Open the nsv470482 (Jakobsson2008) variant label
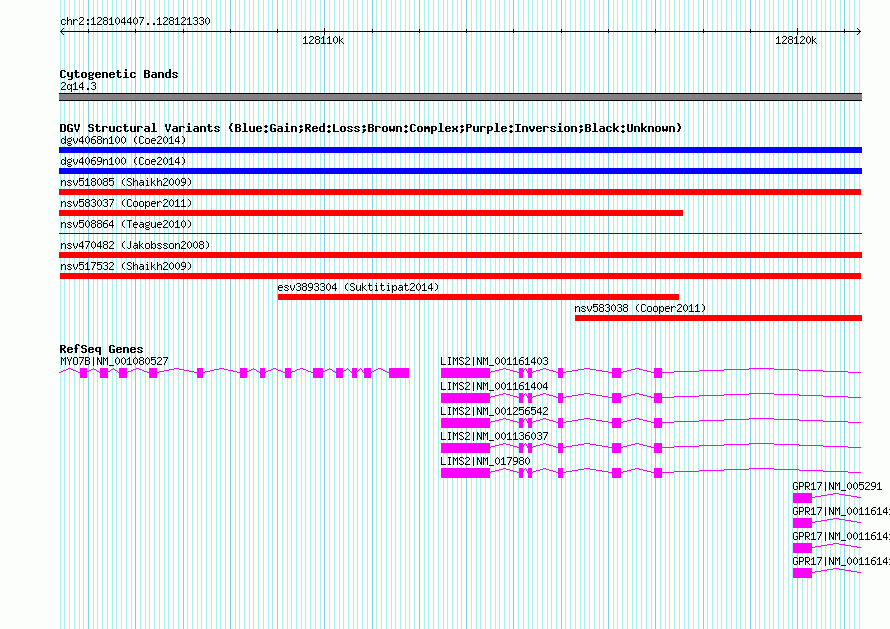Image resolution: width=890 pixels, height=629 pixels. pos(135,245)
